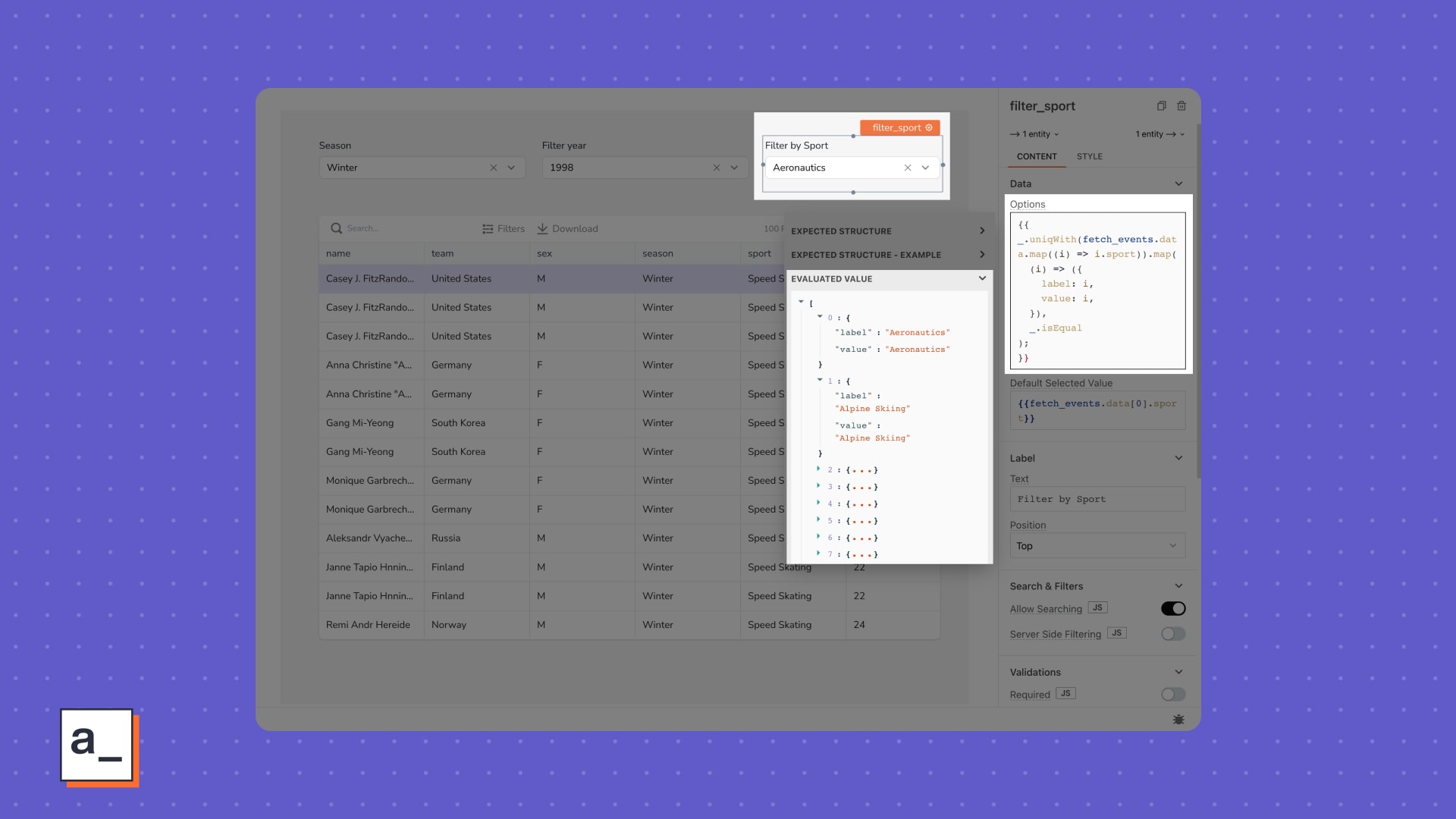Click the Appsmith logo
Image resolution: width=1456 pixels, height=819 pixels.
coord(97,745)
